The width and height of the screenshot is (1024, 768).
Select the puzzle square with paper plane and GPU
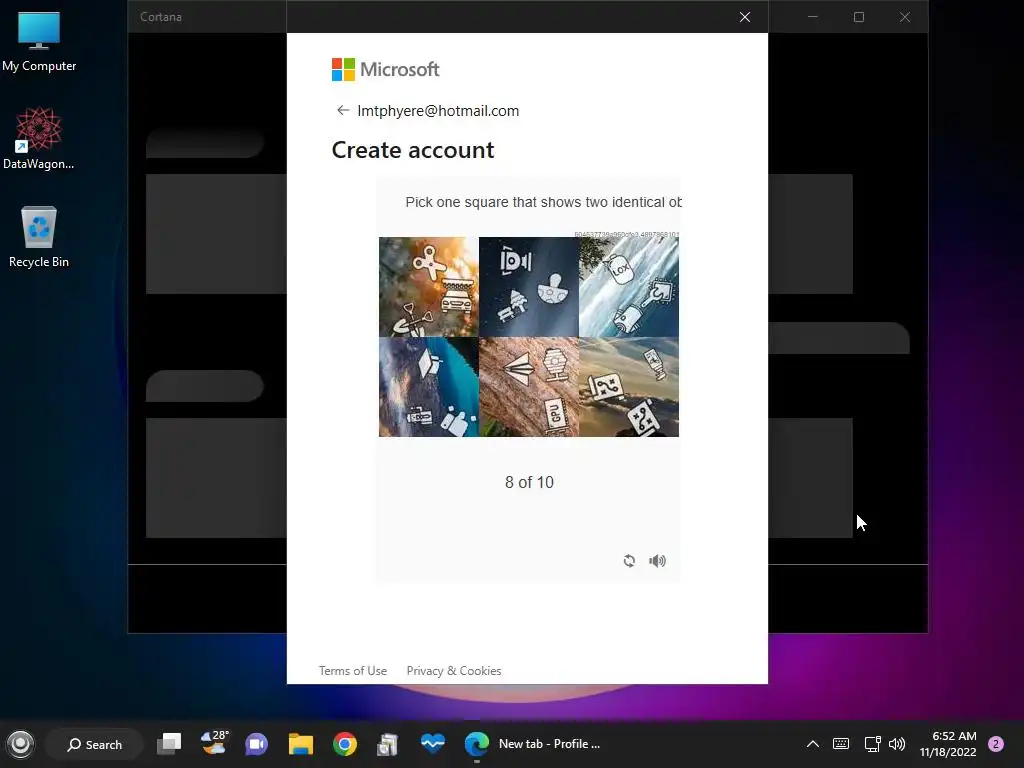pyautogui.click(x=529, y=387)
